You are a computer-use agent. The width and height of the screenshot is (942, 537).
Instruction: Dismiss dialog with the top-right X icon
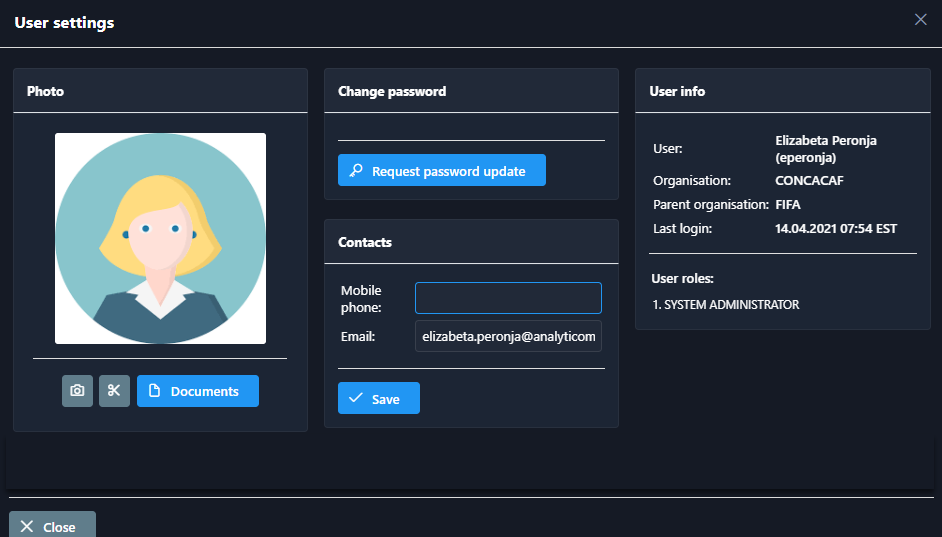[x=920, y=19]
